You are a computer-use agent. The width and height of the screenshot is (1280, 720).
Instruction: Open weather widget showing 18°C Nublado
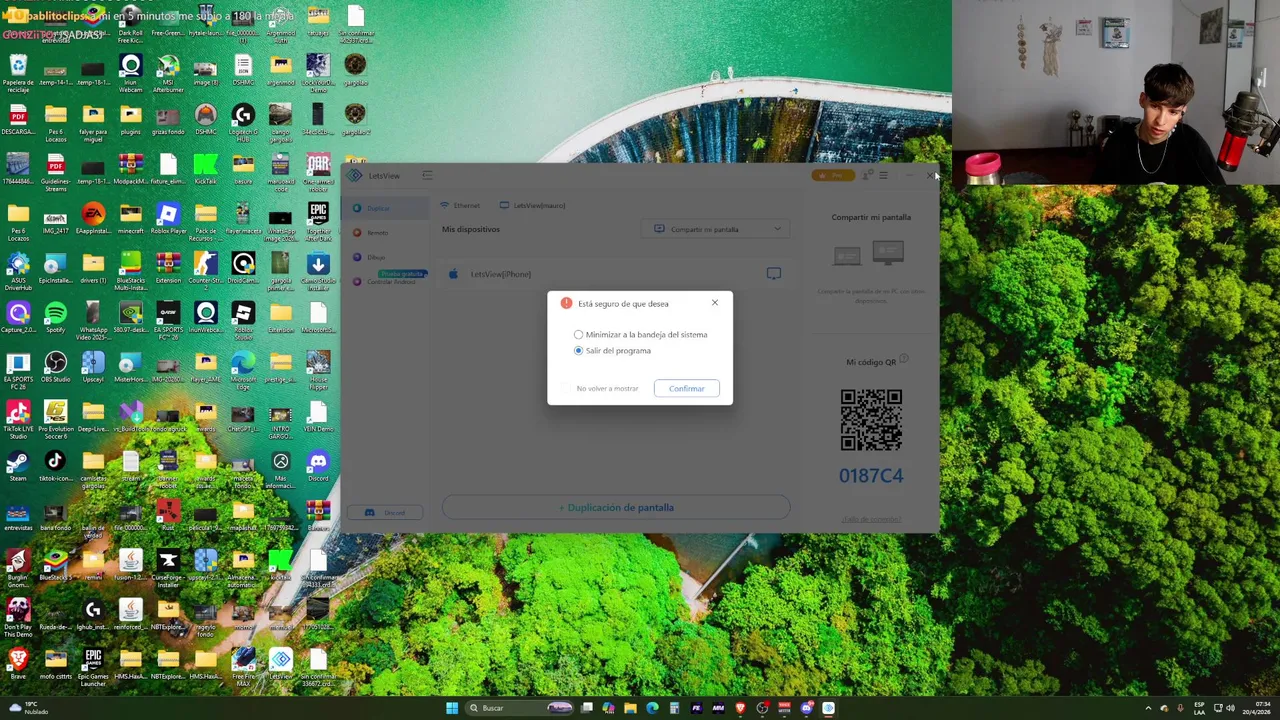[x=28, y=708]
